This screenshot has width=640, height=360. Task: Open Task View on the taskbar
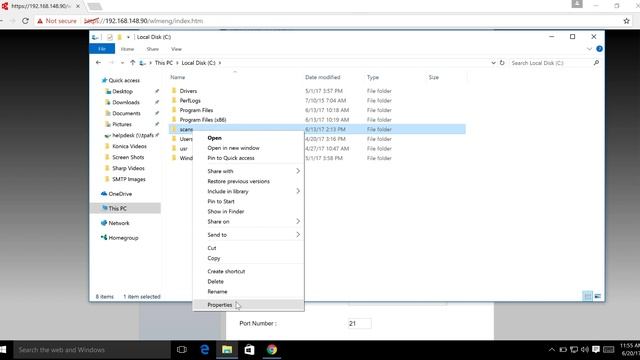(182, 350)
